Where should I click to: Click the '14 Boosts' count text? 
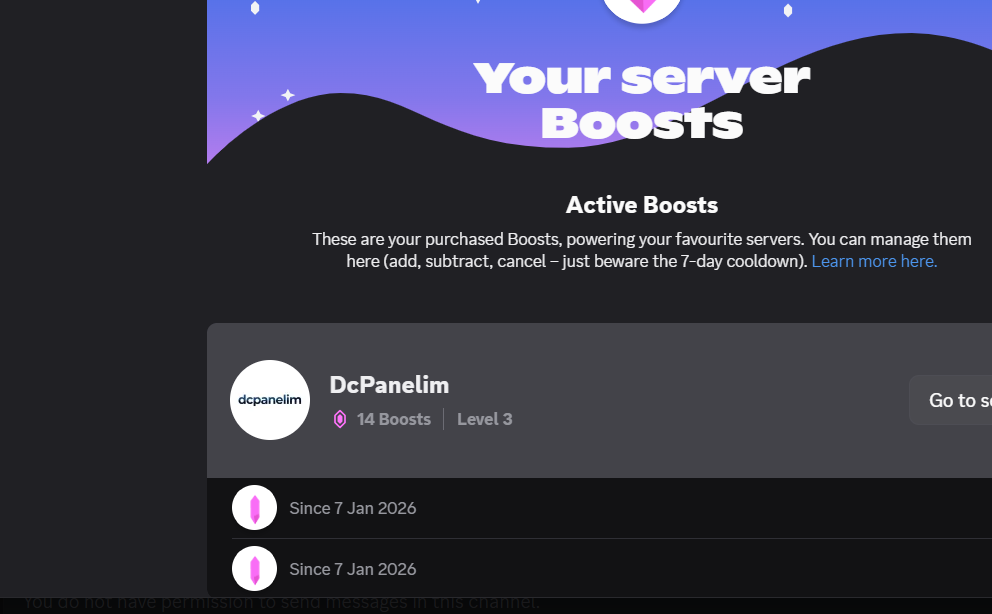[x=394, y=419]
